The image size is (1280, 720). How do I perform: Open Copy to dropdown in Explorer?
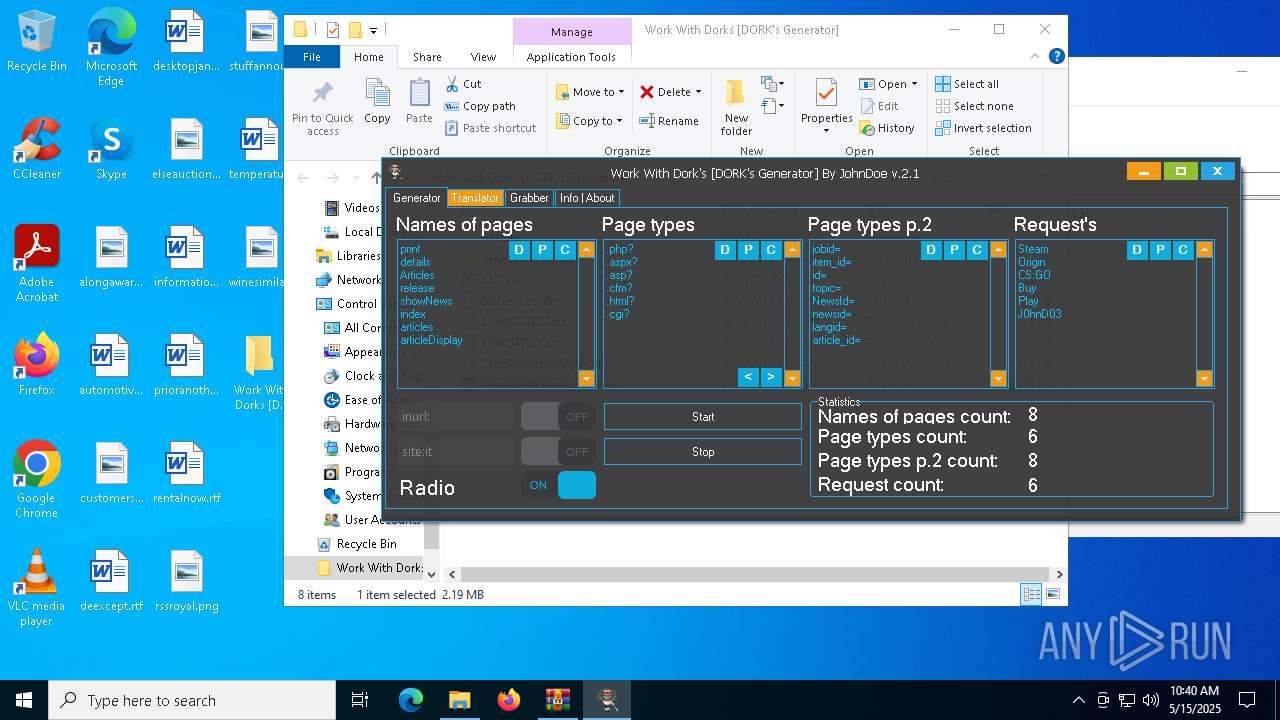tap(589, 121)
